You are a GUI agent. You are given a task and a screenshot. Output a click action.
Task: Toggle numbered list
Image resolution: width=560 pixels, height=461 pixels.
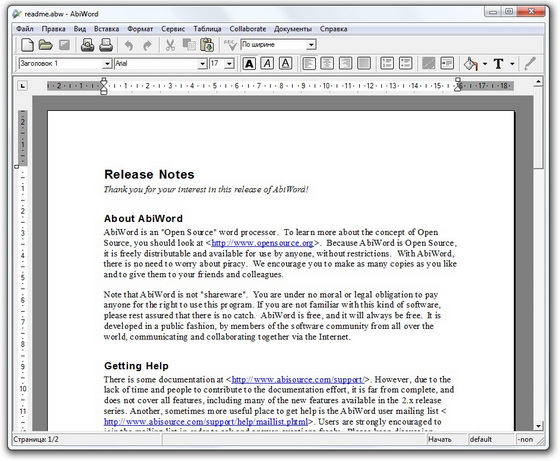pyautogui.click(x=387, y=64)
